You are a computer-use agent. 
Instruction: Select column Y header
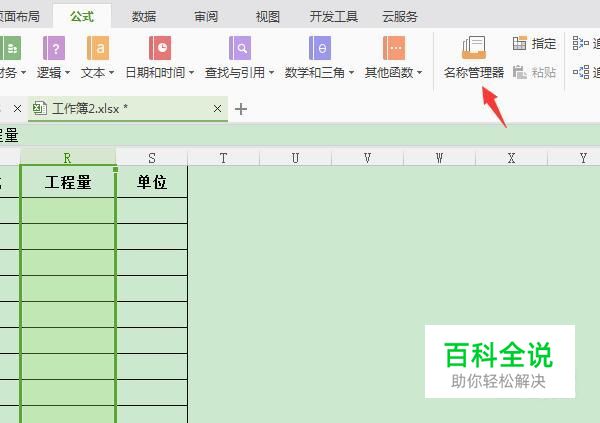tap(574, 157)
